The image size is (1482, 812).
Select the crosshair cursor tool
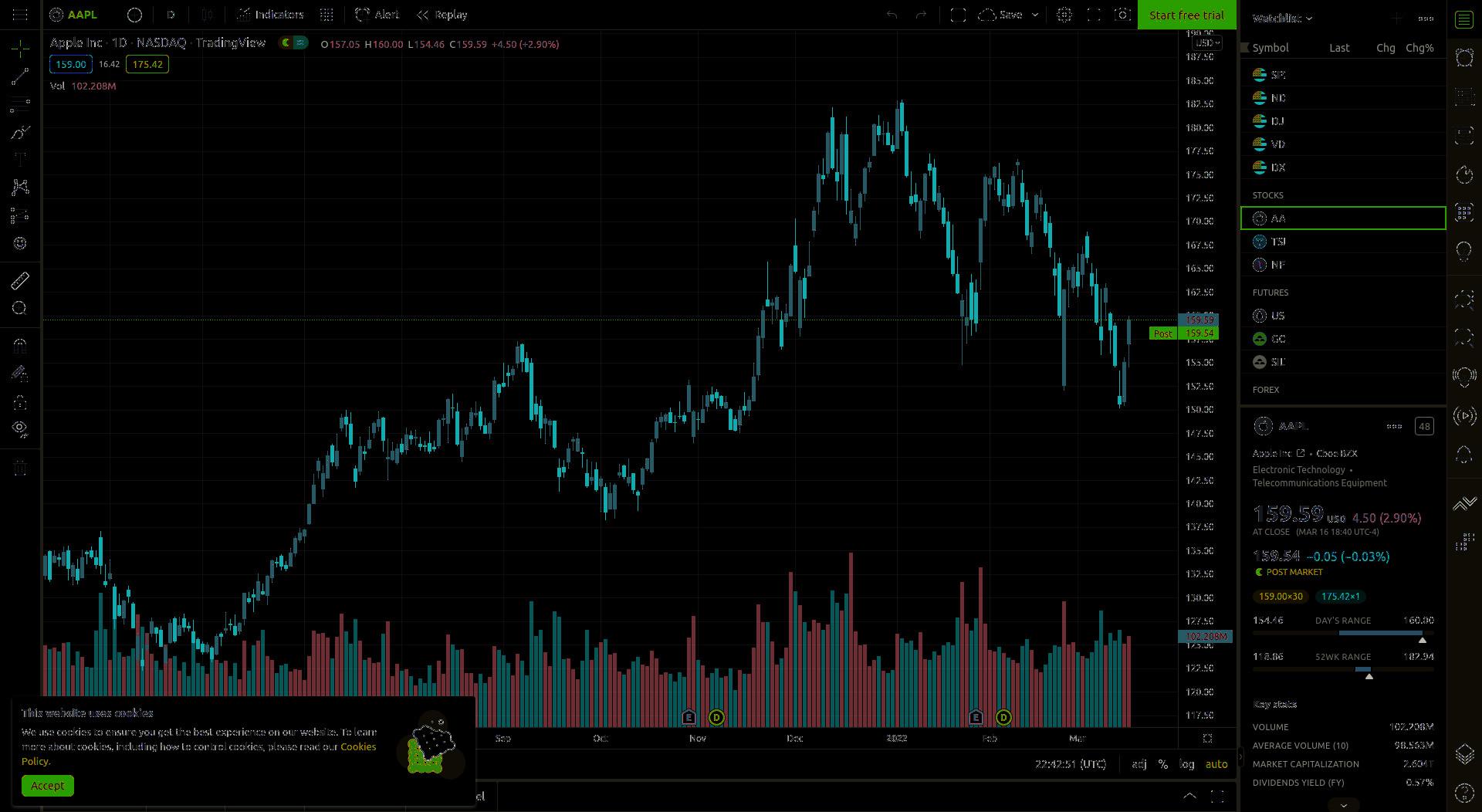20,49
